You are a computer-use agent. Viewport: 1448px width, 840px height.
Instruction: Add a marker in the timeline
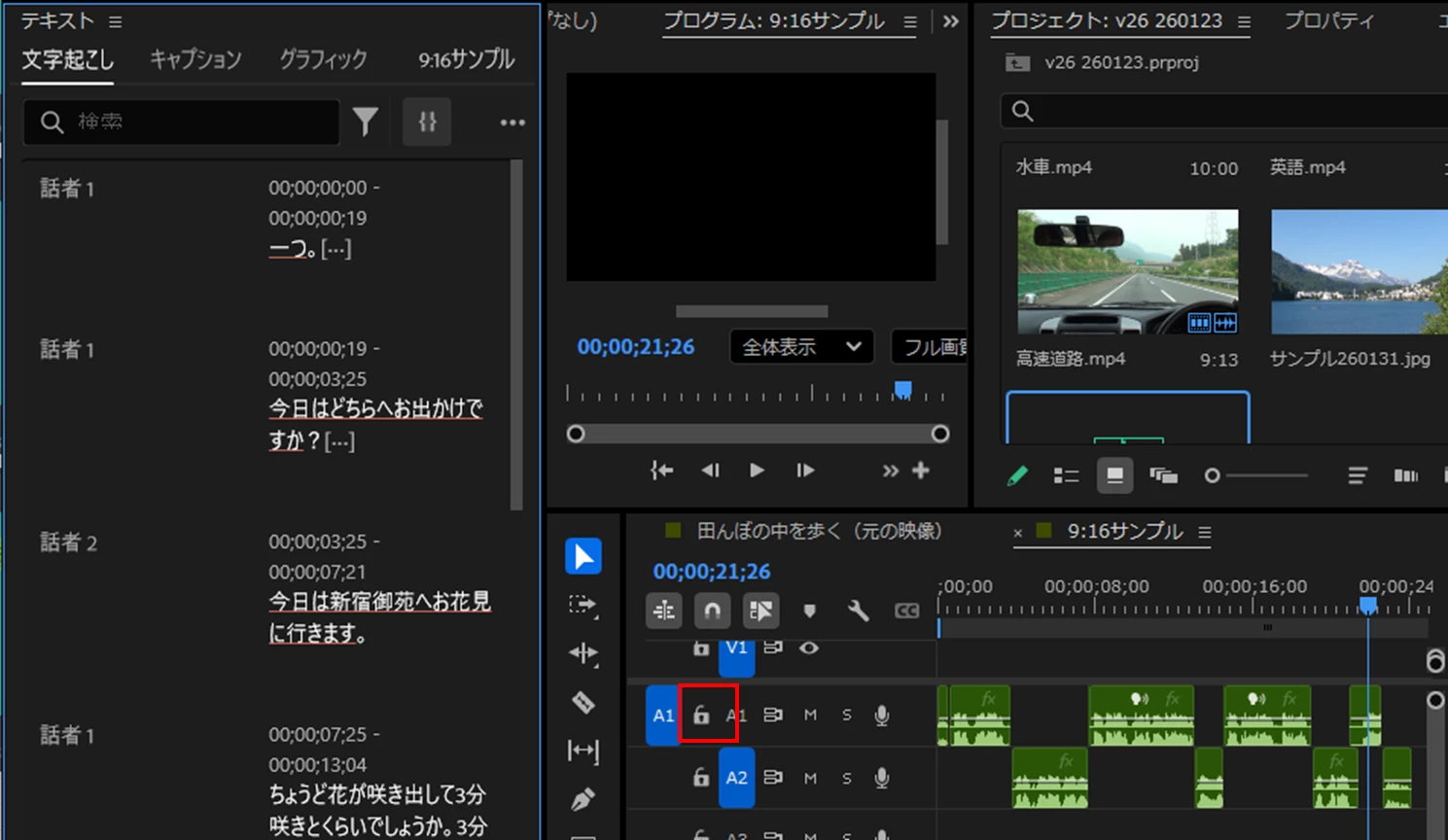coord(809,611)
